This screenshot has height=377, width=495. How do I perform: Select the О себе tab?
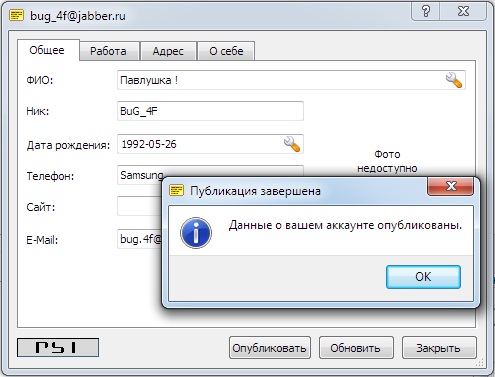point(226,51)
